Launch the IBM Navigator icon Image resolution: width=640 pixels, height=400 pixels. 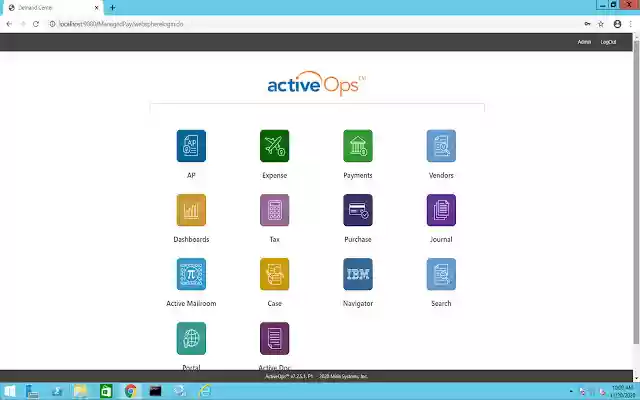(358, 274)
